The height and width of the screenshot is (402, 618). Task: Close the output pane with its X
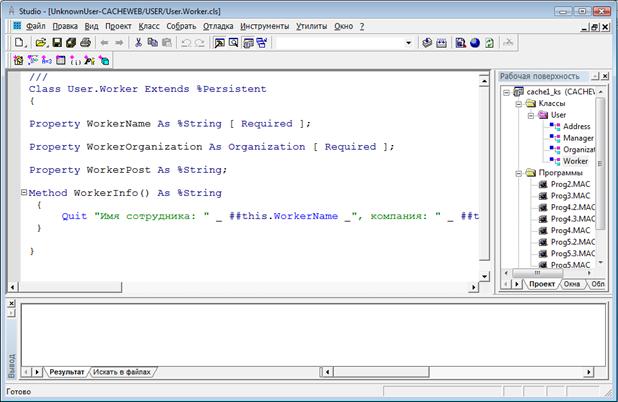pos(11,303)
